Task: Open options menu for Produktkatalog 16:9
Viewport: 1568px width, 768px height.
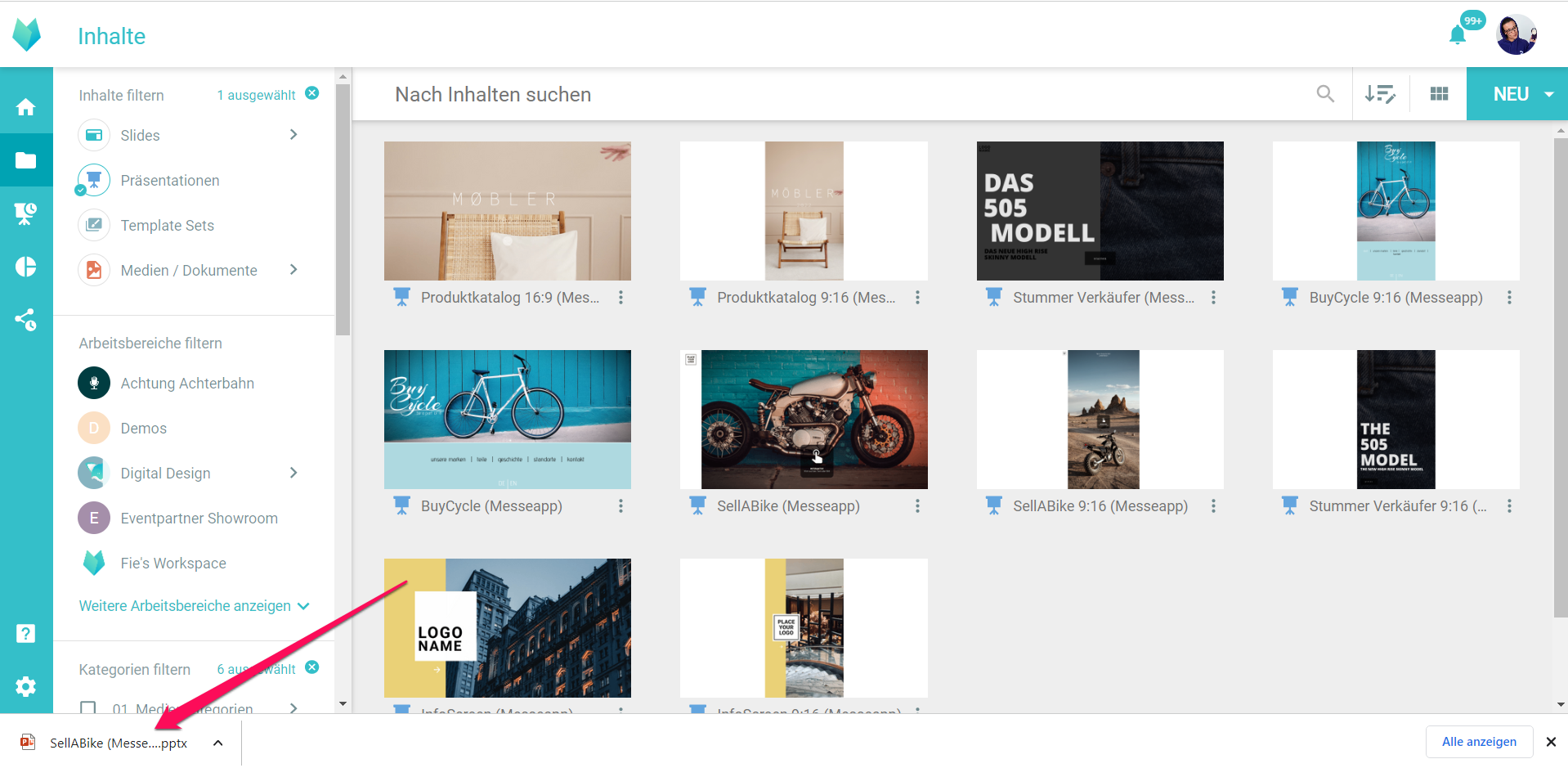Action: 621,298
